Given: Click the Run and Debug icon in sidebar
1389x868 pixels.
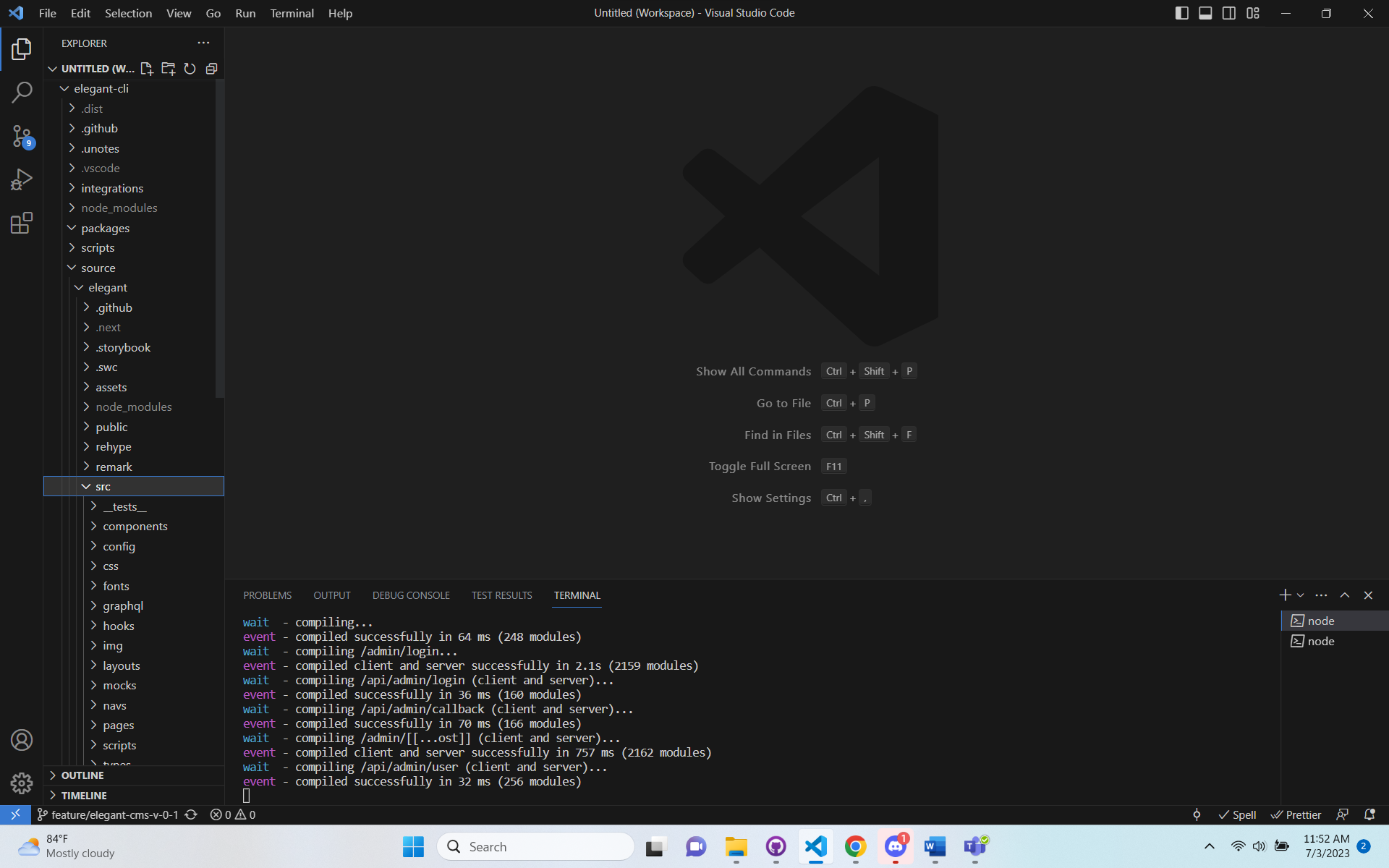Looking at the screenshot, I should click(x=22, y=180).
